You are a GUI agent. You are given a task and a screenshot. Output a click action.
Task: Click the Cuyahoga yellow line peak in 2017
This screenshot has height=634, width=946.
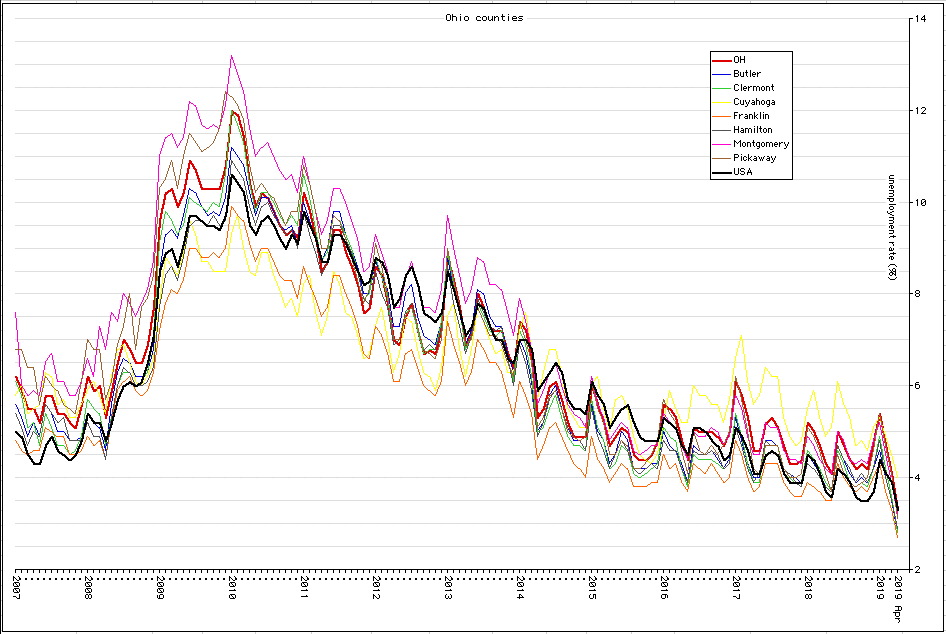click(x=741, y=335)
